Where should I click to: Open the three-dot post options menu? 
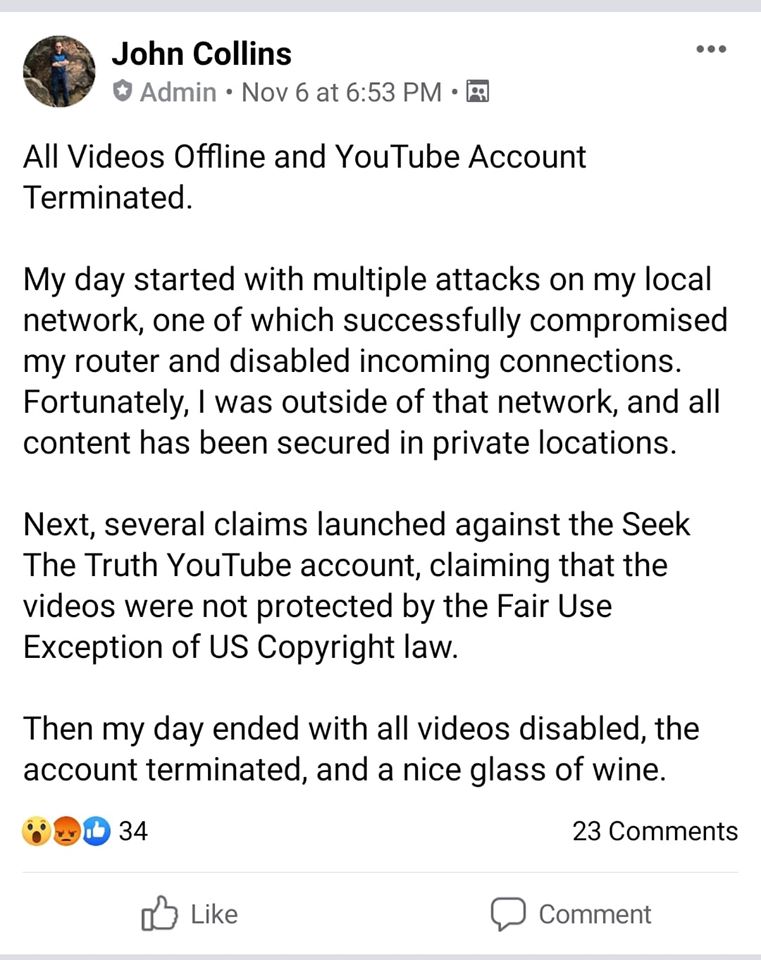click(711, 49)
